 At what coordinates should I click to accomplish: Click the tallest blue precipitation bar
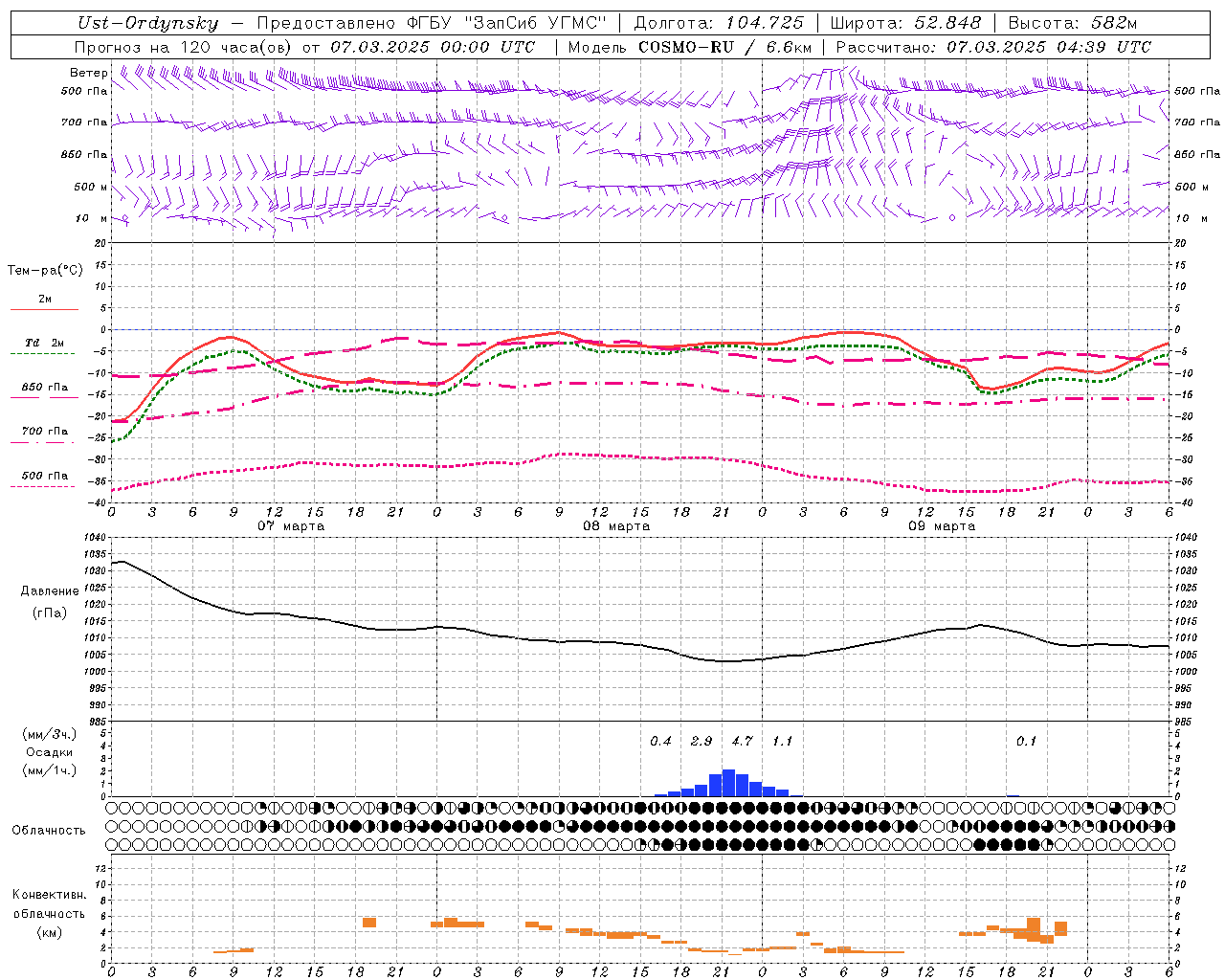coord(728,783)
